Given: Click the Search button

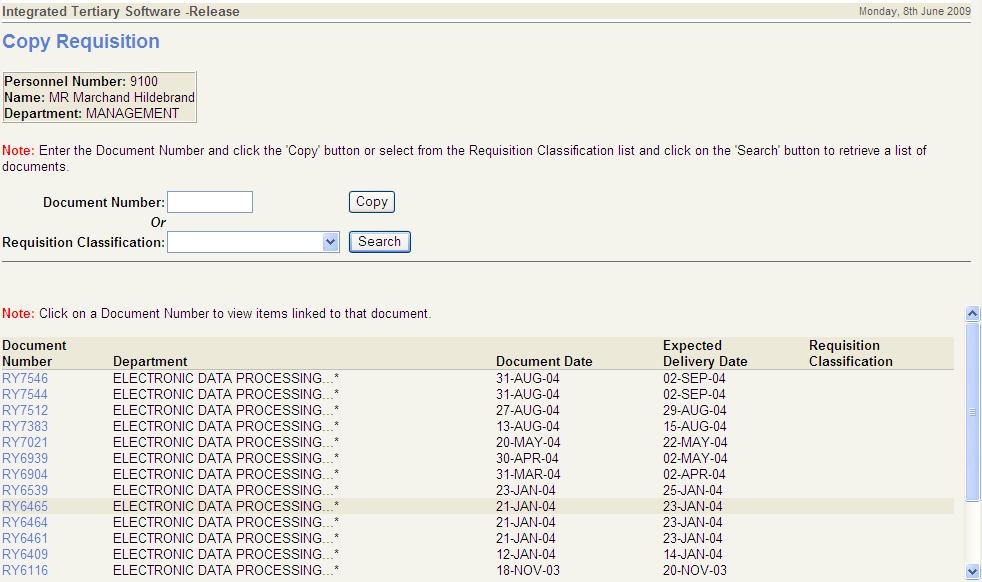Looking at the screenshot, I should 379,241.
